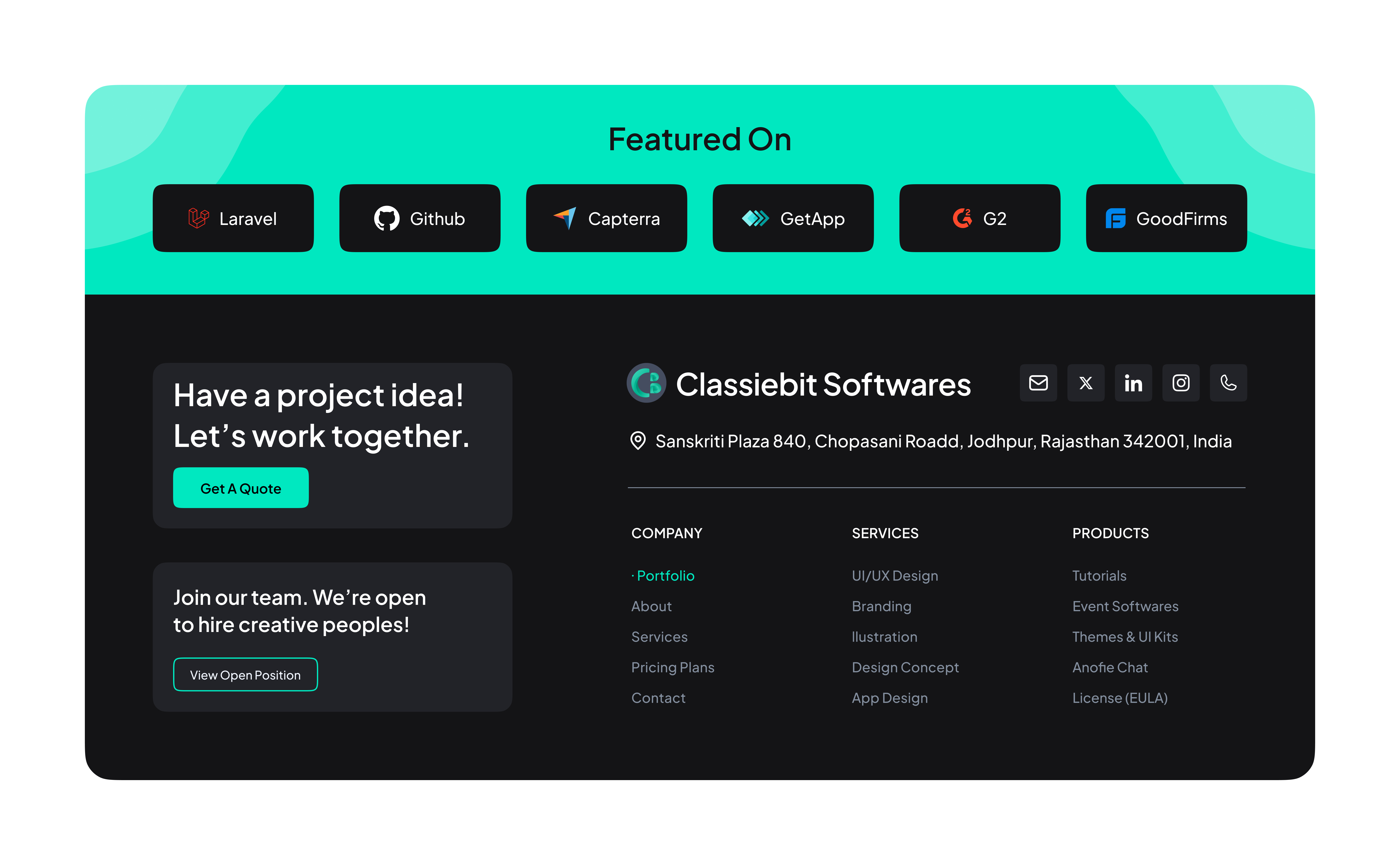The height and width of the screenshot is (865, 1400).
Task: Click the Featured On heading
Action: (700, 139)
